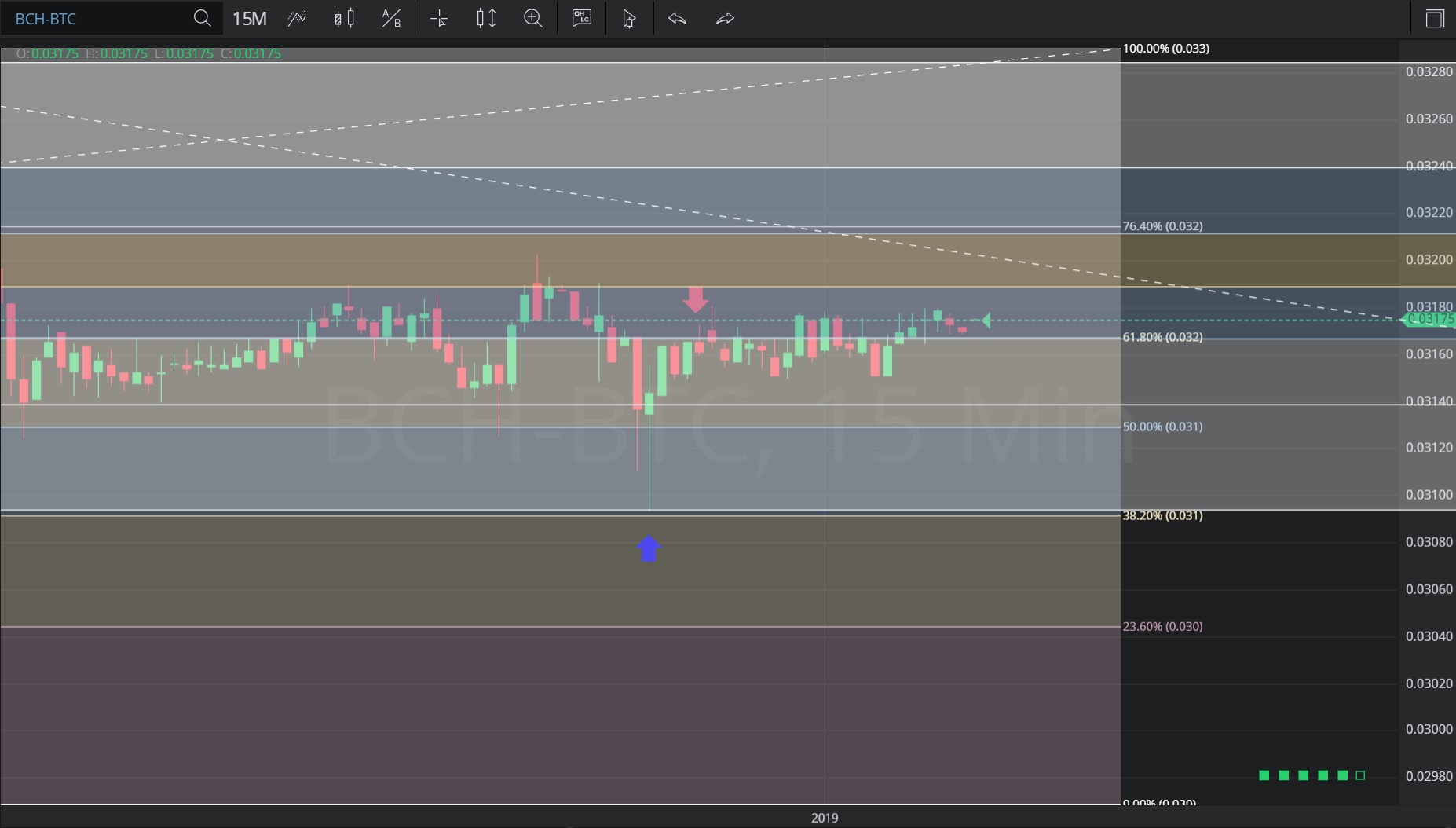Click the 0.03200 price axis label
Viewport: 1456px width, 828px height.
point(1429,260)
